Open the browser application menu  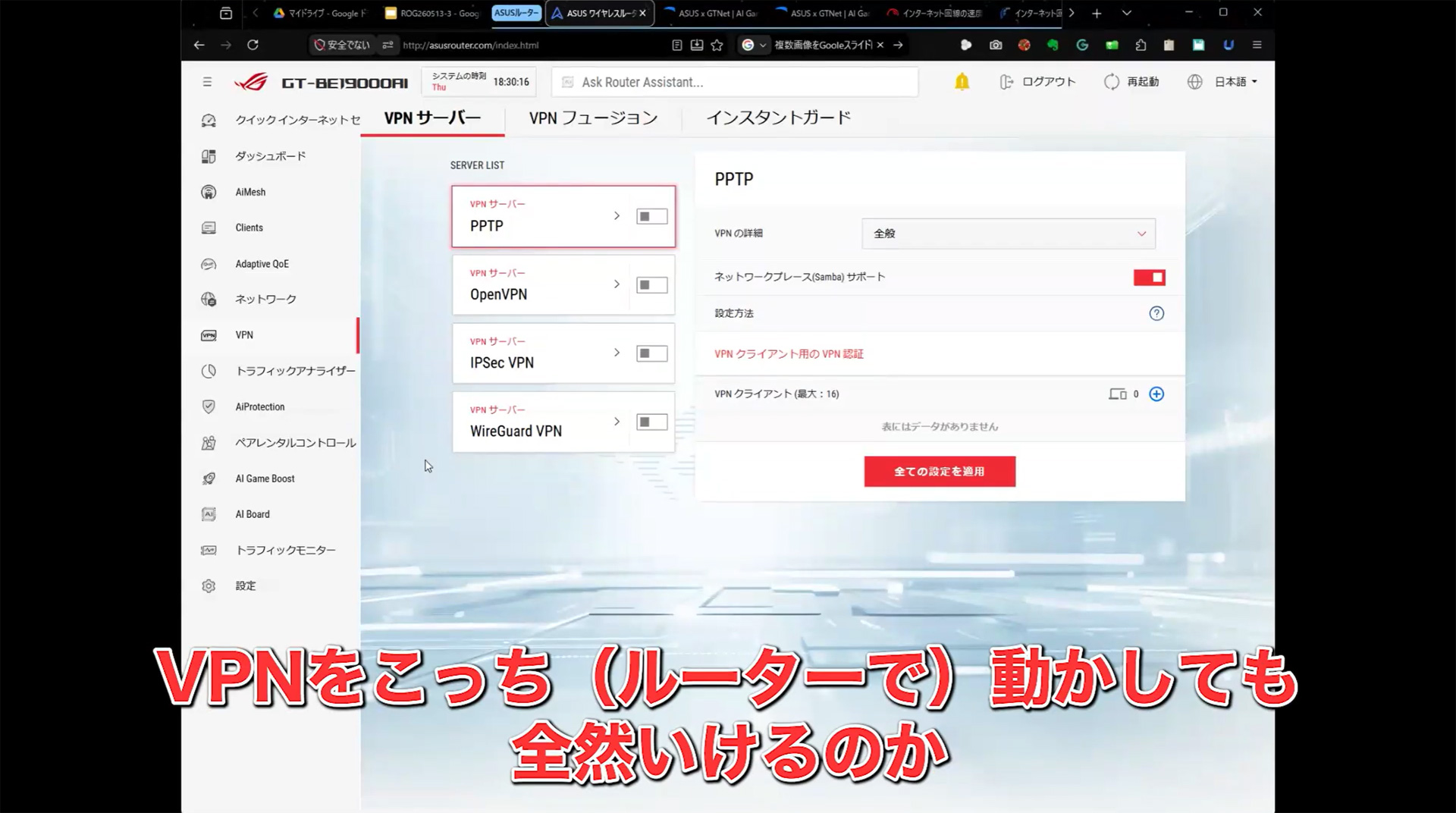pyautogui.click(x=1257, y=45)
